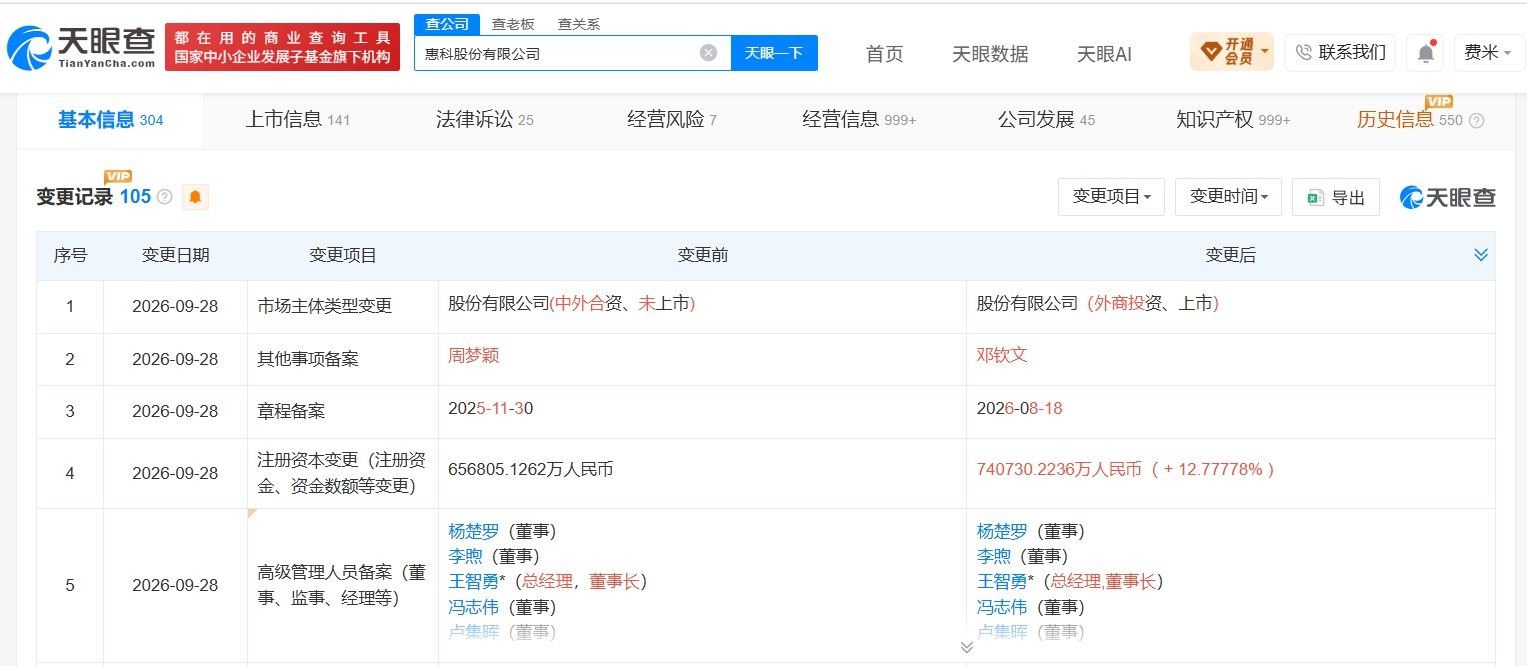Click the 变更项目 column header
This screenshot has height=666, width=1527.
(x=342, y=255)
